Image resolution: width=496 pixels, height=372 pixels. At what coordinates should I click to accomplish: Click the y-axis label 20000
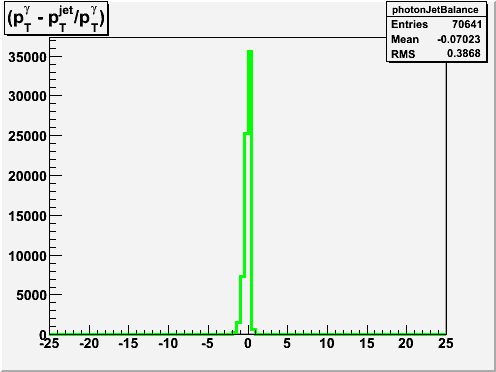click(27, 176)
